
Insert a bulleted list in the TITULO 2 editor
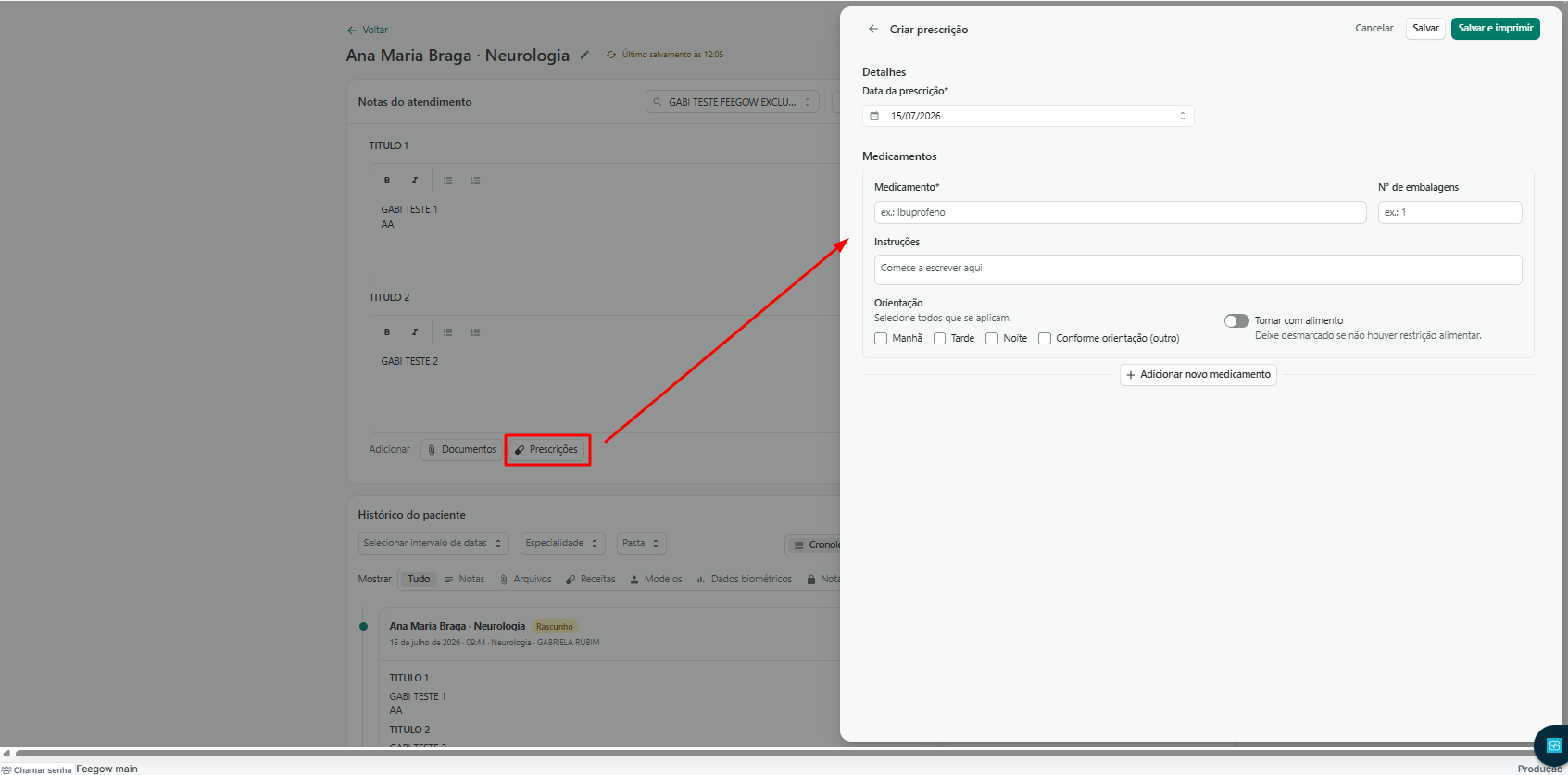coord(447,332)
